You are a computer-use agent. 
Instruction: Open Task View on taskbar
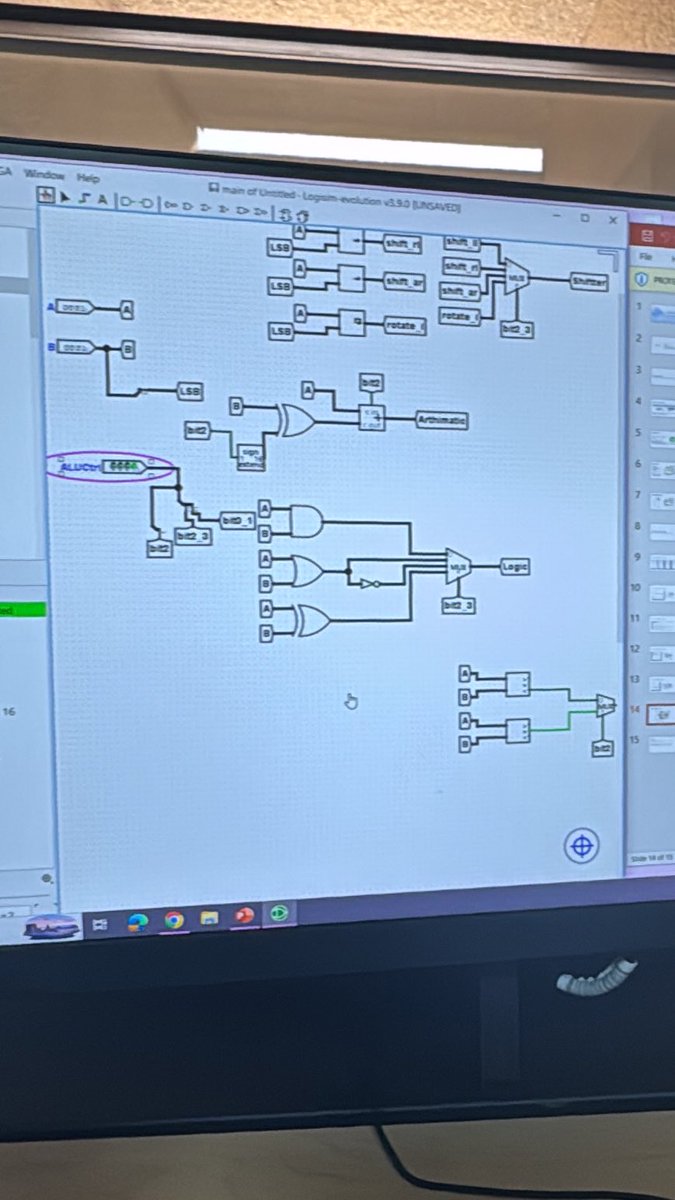[101, 924]
